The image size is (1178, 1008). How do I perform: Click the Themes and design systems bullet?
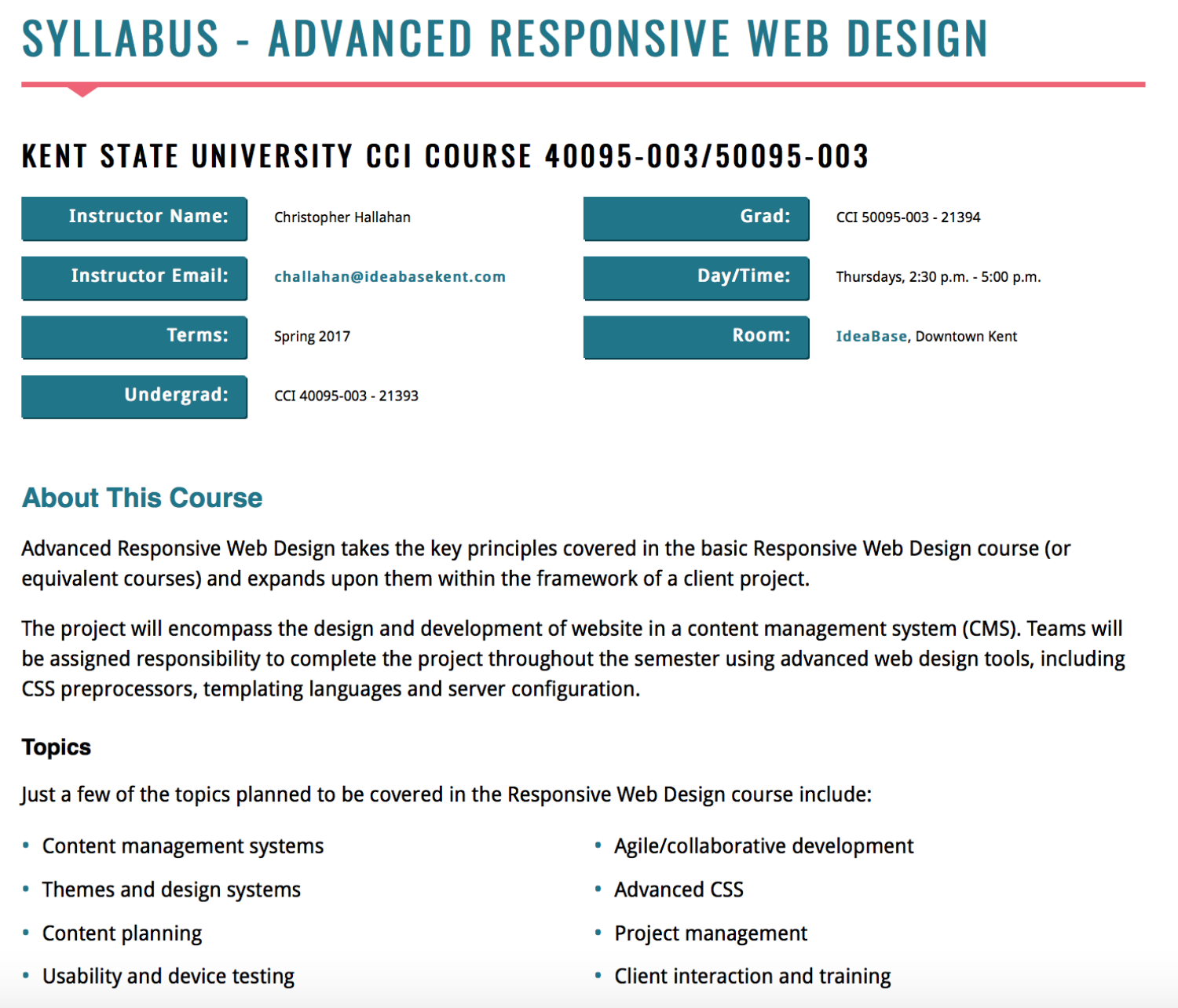170,889
